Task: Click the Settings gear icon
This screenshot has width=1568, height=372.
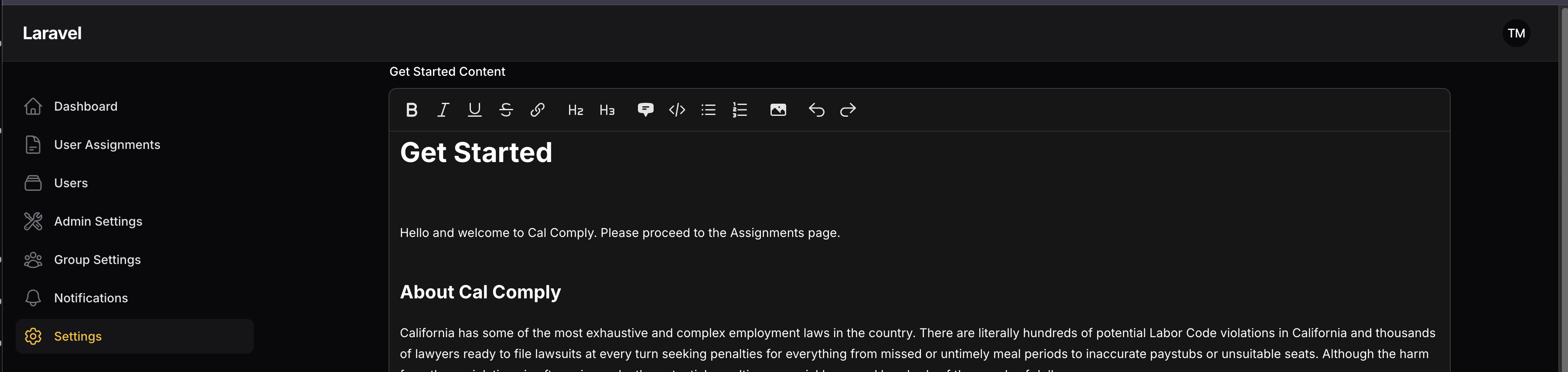Action: [x=33, y=336]
